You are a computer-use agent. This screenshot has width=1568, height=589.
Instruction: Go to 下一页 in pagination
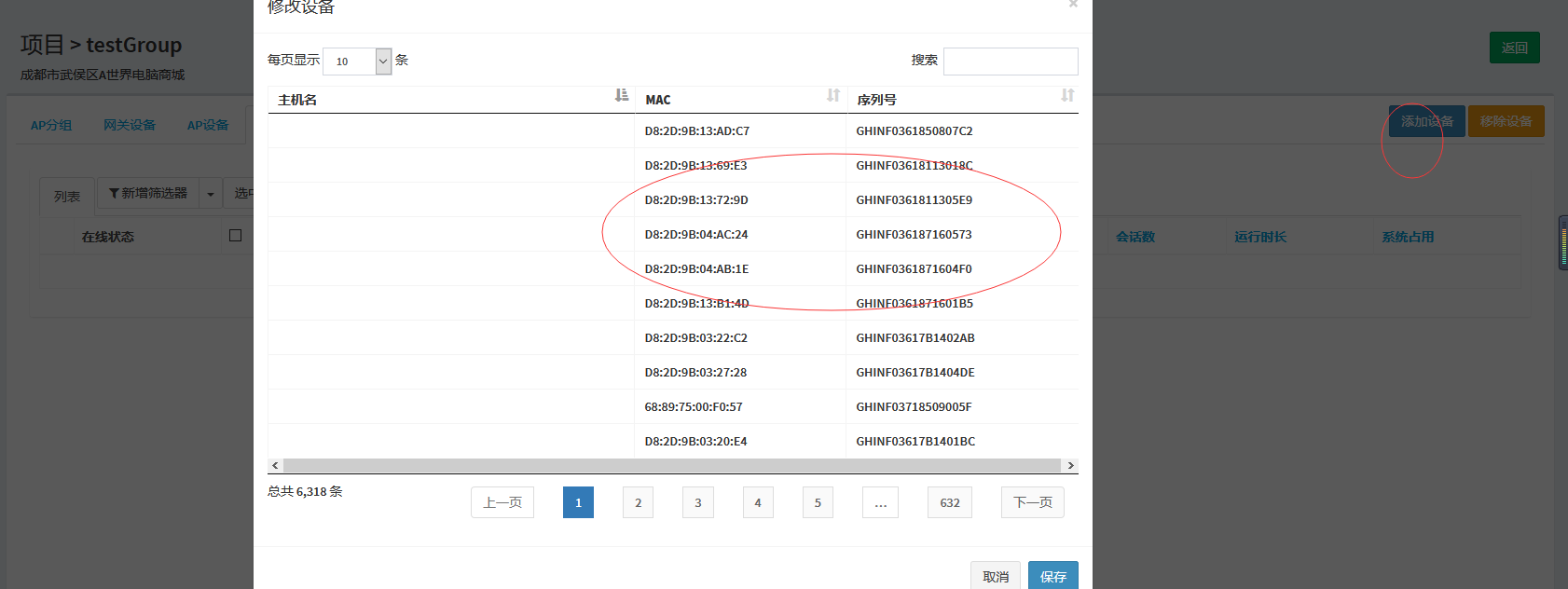(1032, 502)
